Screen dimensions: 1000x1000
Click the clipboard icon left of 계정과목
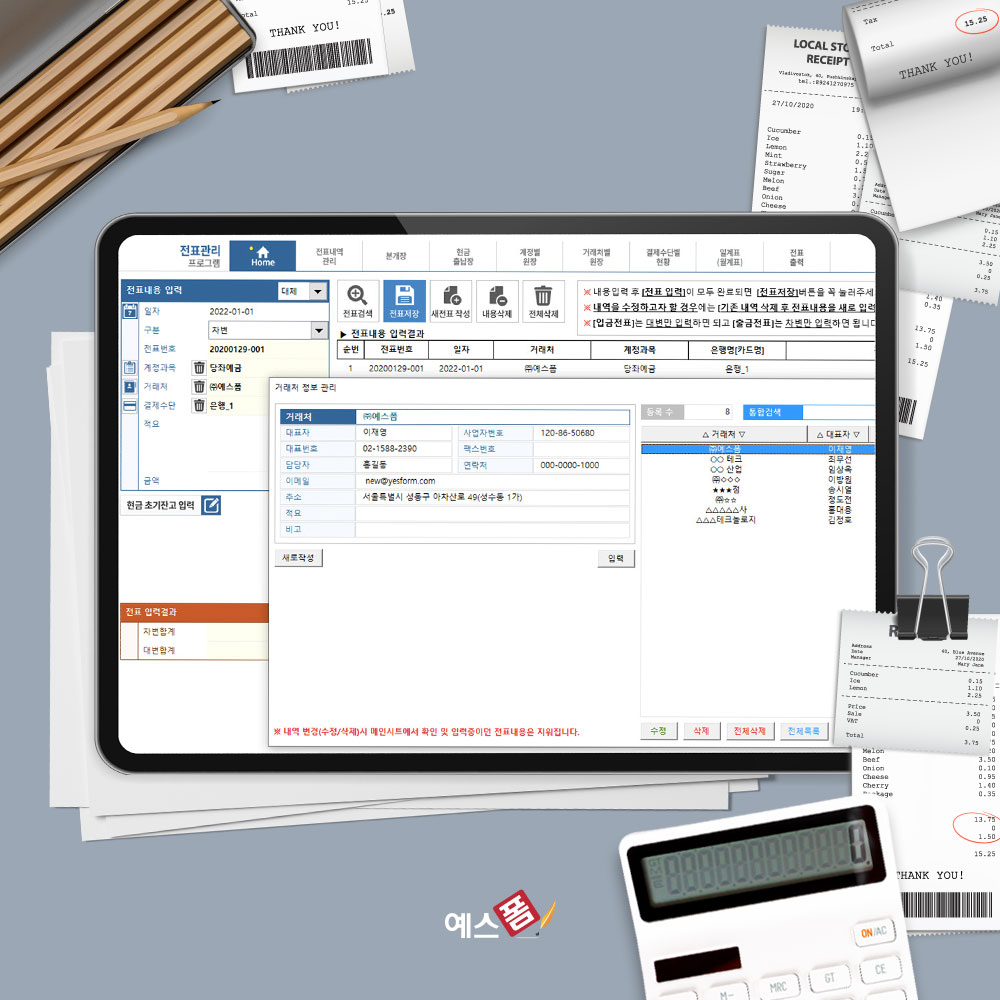coord(129,367)
